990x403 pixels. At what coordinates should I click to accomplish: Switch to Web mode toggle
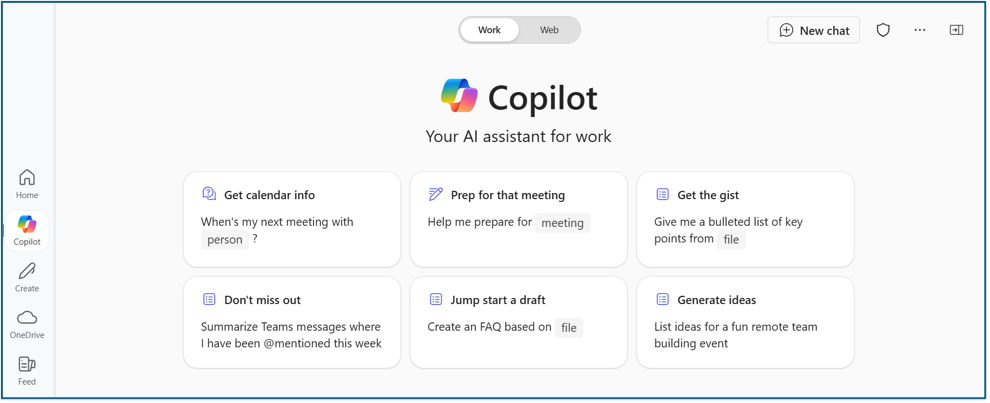[x=549, y=30]
